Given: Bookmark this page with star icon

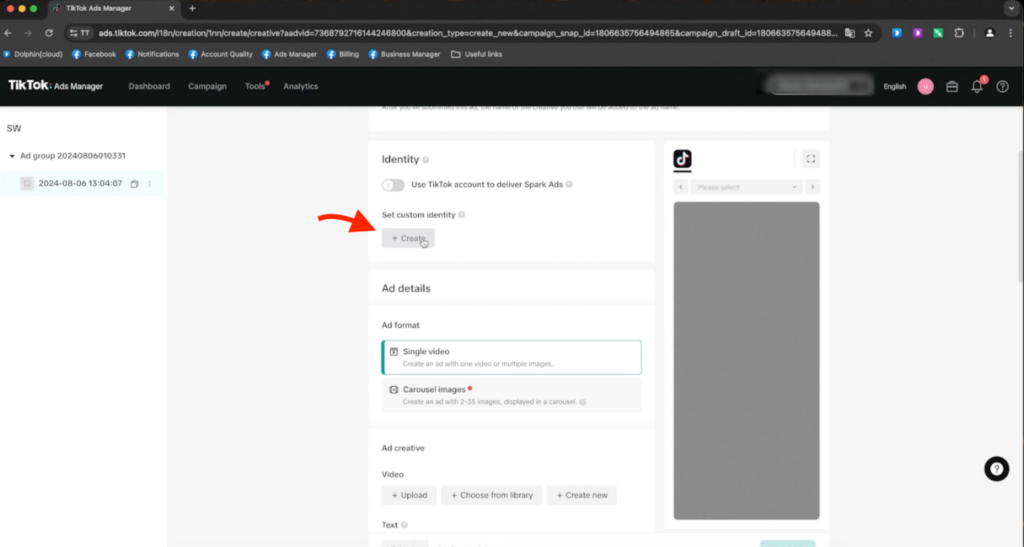Looking at the screenshot, I should coord(868,33).
